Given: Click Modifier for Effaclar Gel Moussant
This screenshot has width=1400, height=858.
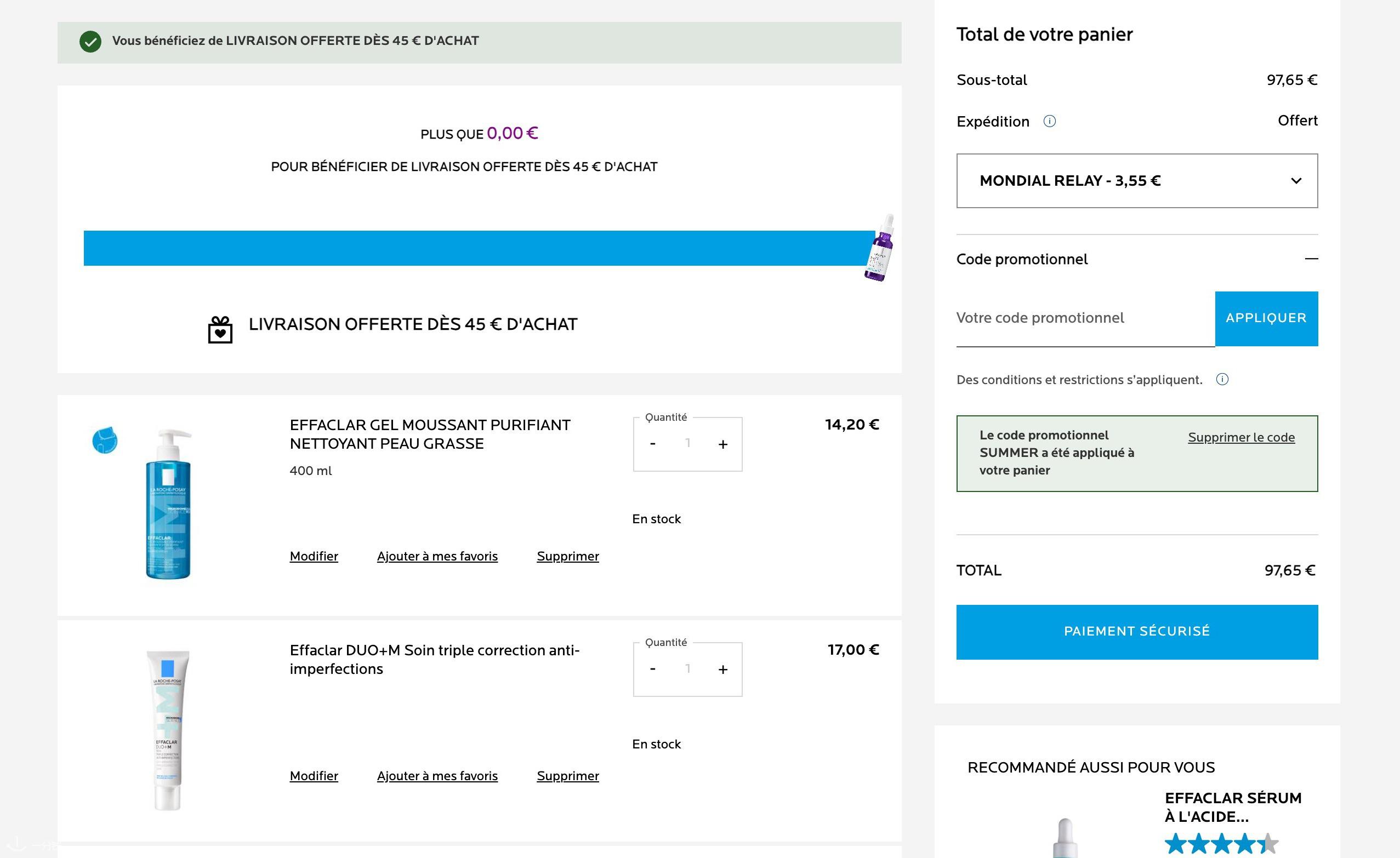Looking at the screenshot, I should (x=314, y=556).
